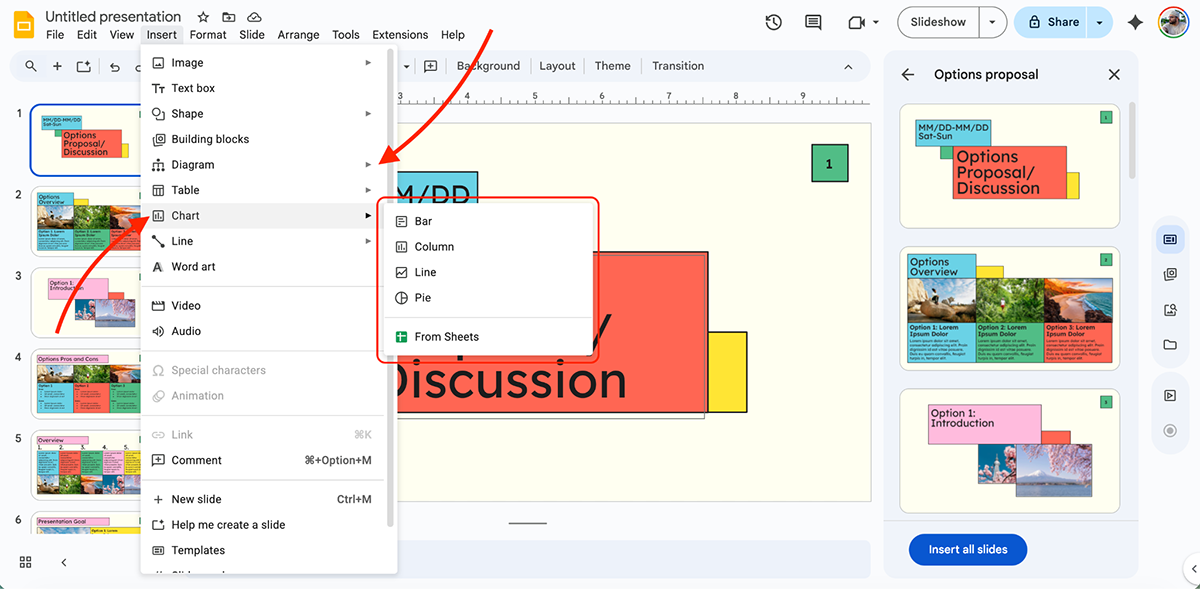This screenshot has width=1200, height=589.
Task: Open the Drive folder icon in right sidebar
Action: point(1171,345)
